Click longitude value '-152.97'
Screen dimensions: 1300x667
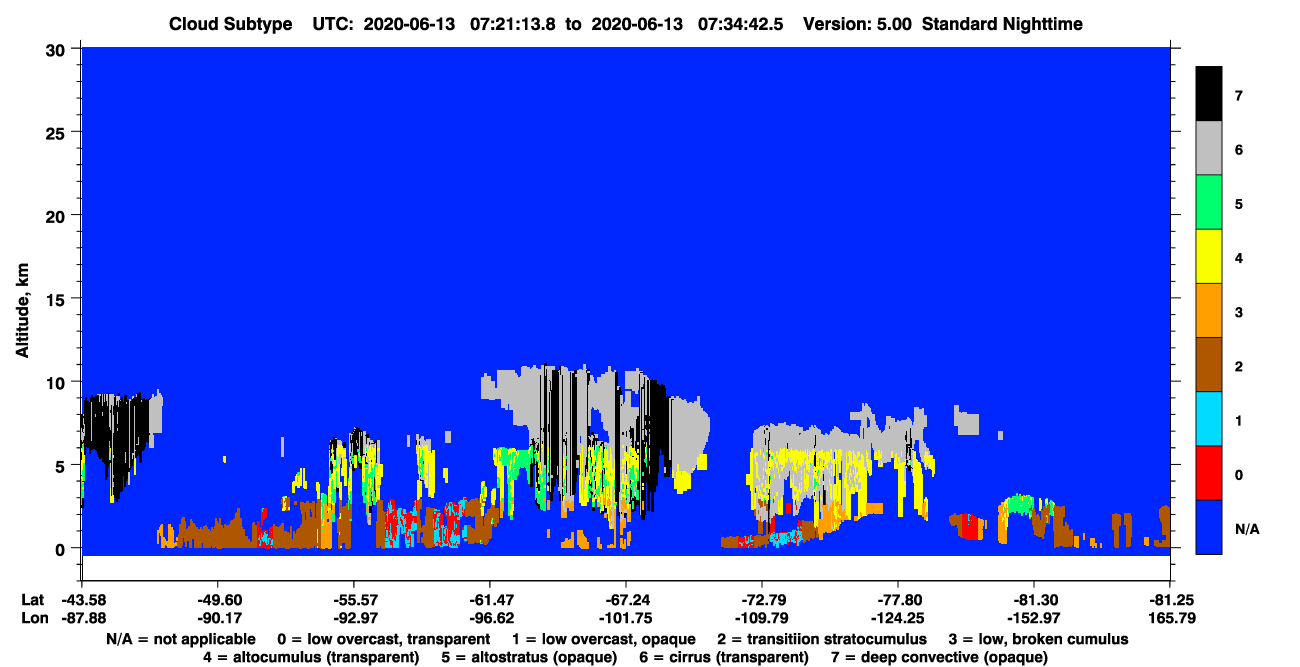[1034, 617]
